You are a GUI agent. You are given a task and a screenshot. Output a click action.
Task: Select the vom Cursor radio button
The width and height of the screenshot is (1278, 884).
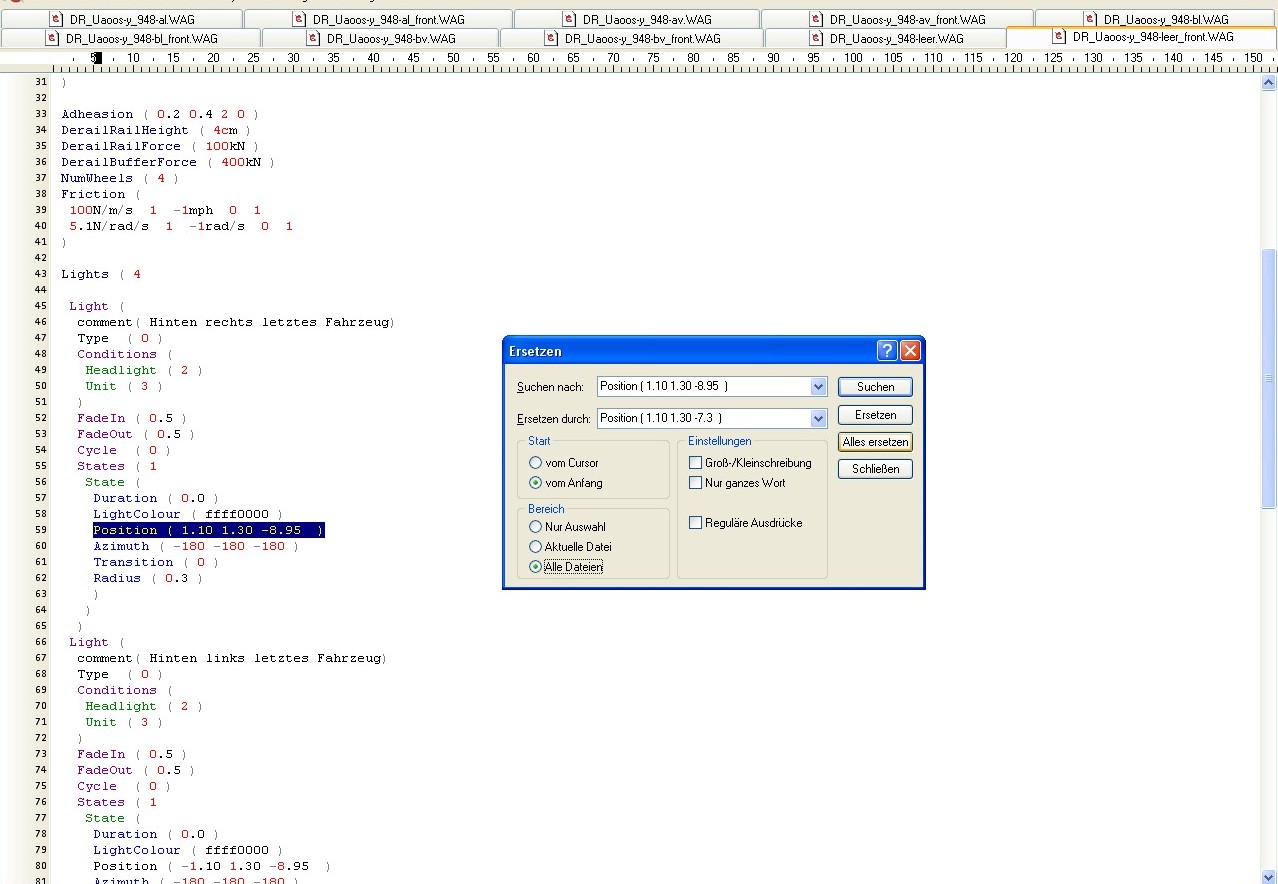click(536, 463)
